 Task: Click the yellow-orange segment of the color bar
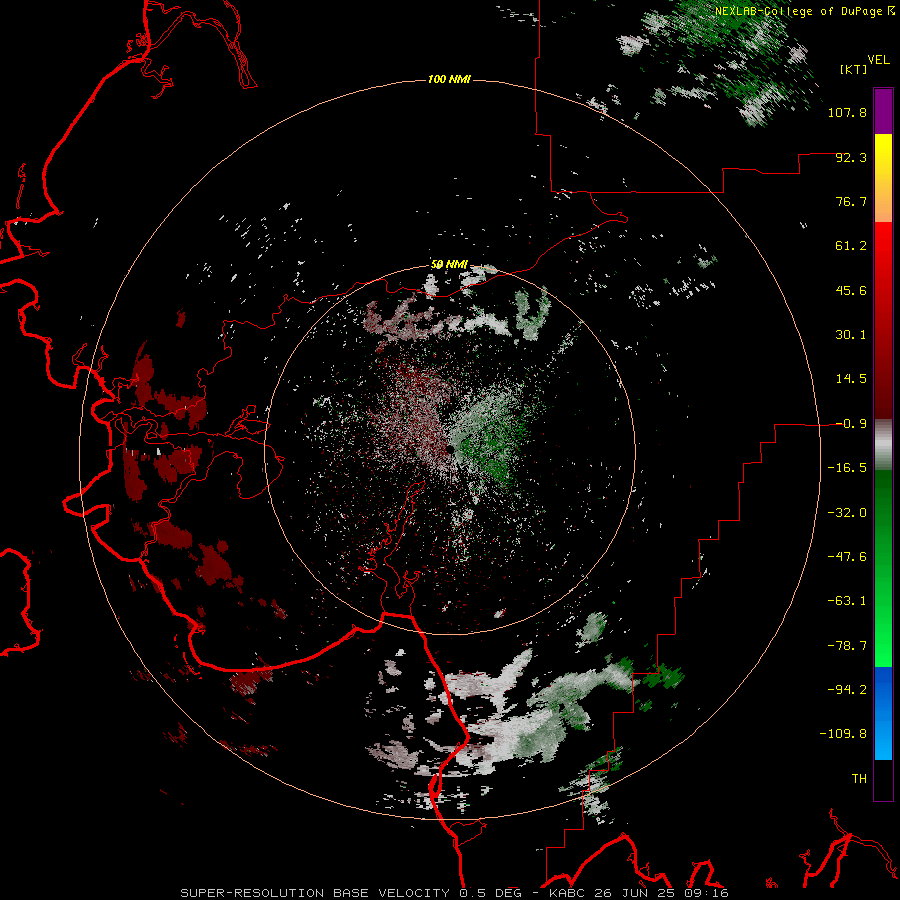883,178
